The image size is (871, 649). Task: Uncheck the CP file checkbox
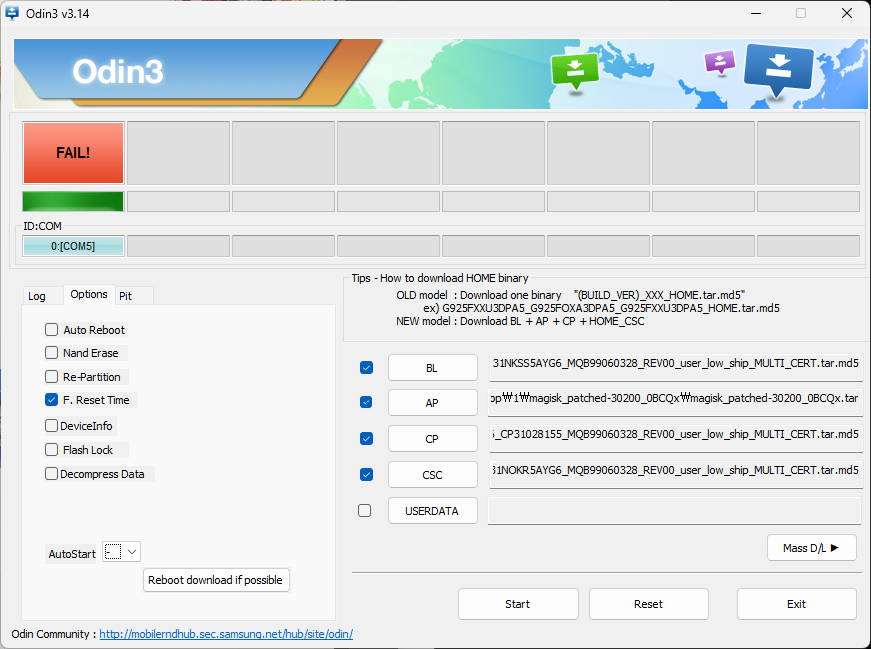pyautogui.click(x=366, y=438)
